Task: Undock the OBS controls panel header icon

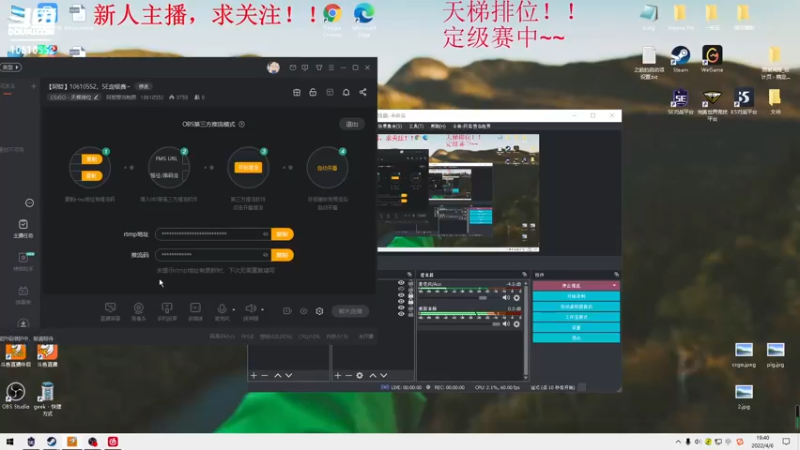Action: (x=616, y=274)
